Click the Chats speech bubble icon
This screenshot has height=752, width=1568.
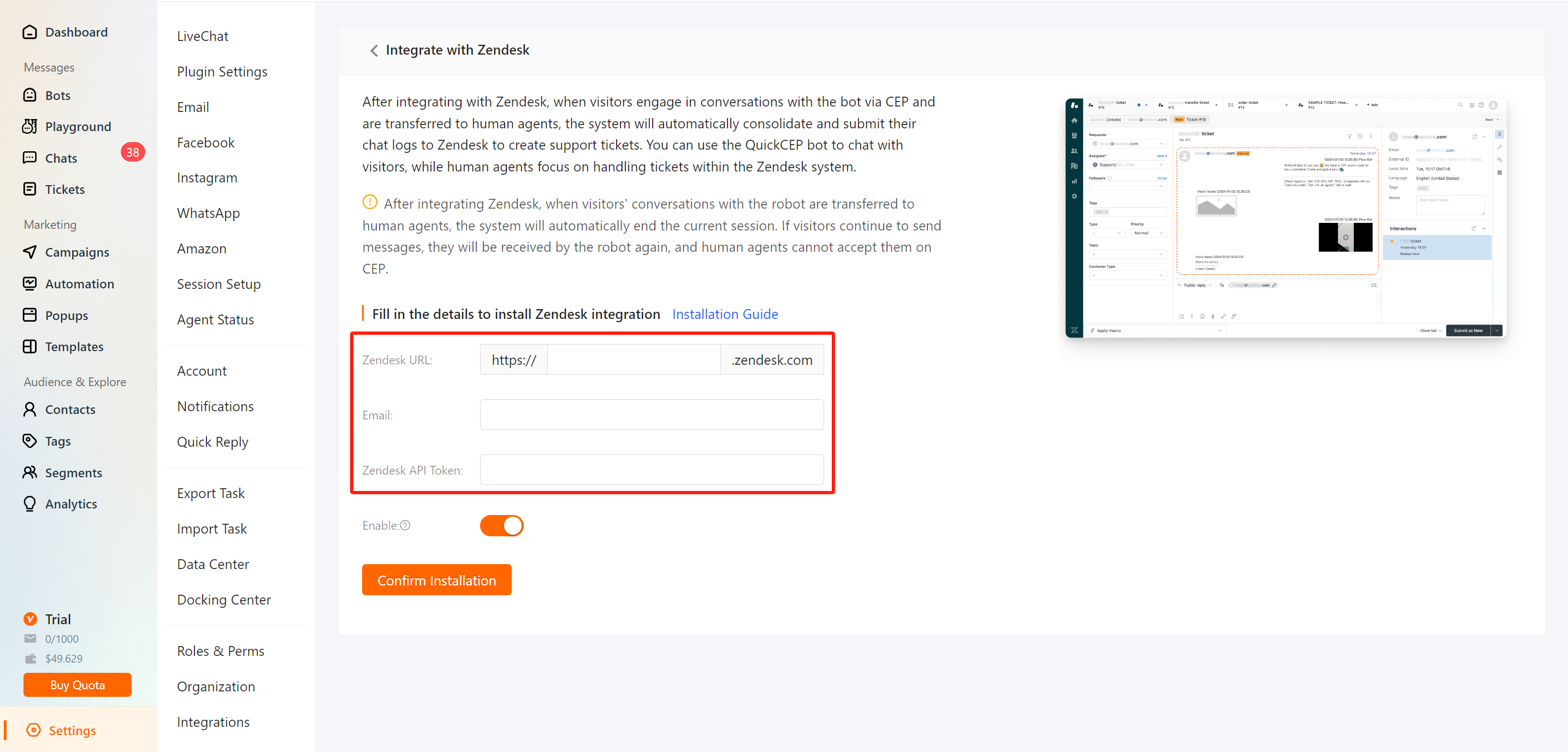click(29, 158)
